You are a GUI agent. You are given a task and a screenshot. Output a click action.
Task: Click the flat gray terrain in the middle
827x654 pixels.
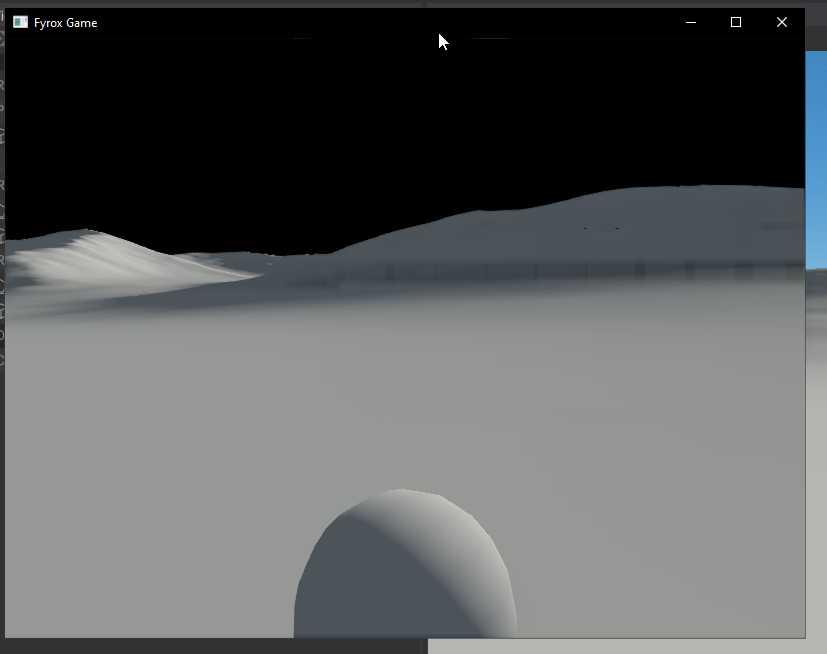click(x=400, y=400)
